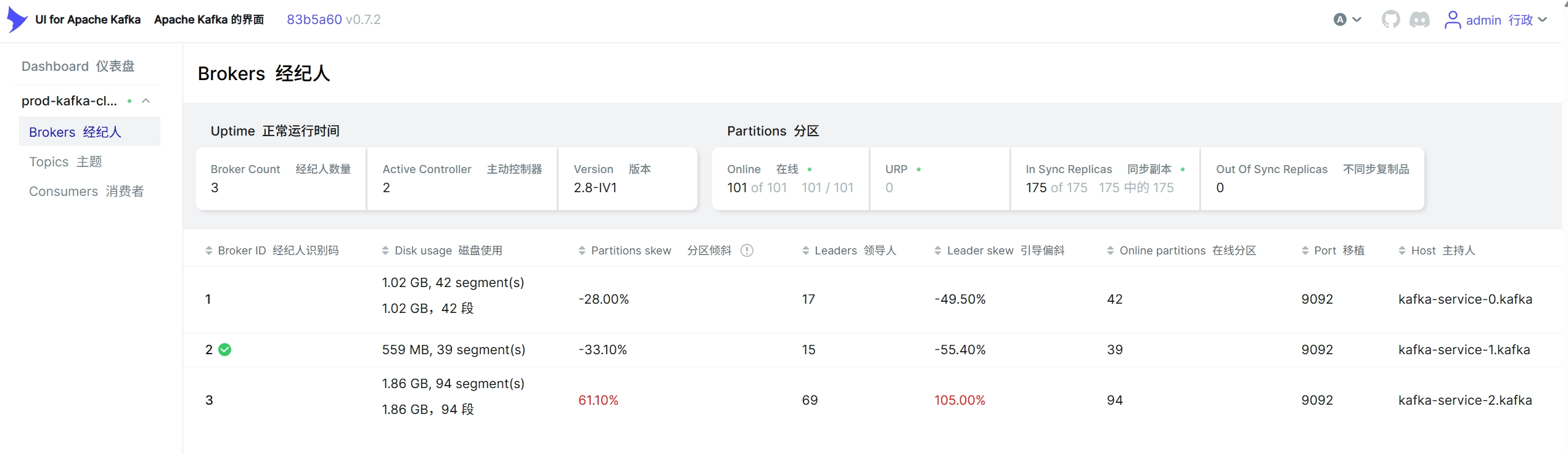Open broker kafka-service-0.kafka row
The width and height of the screenshot is (1568, 454).
[872, 299]
